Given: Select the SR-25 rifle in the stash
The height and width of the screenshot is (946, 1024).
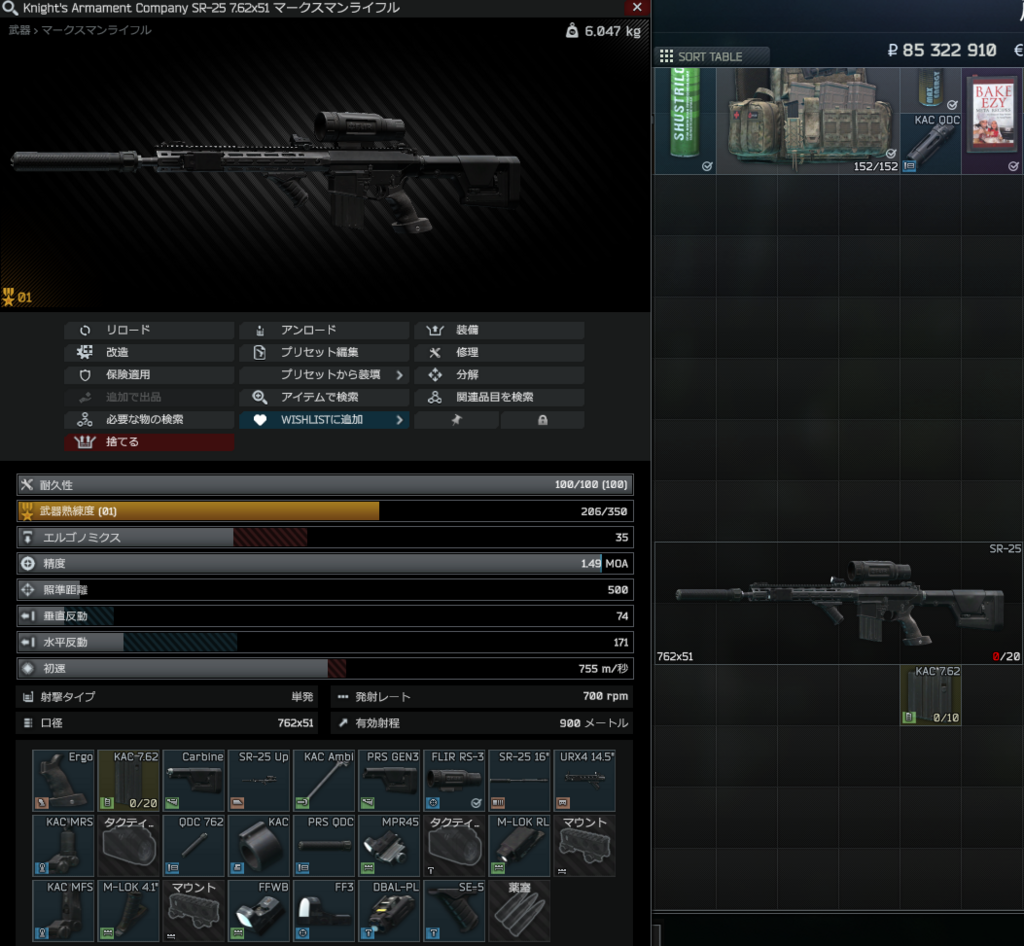Looking at the screenshot, I should [838, 603].
